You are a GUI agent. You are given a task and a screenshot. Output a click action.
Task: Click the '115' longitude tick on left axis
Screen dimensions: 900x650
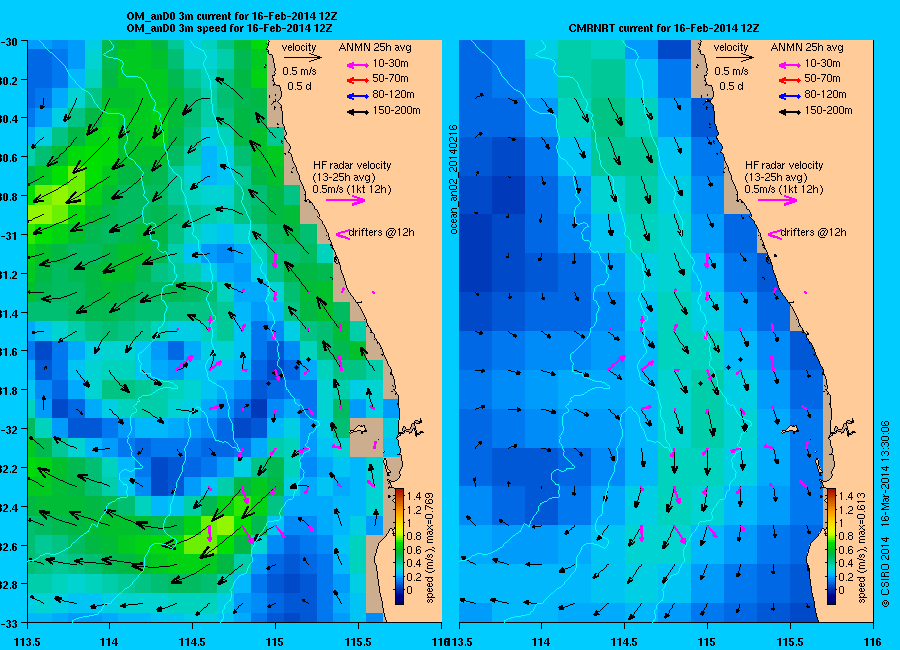click(x=275, y=642)
